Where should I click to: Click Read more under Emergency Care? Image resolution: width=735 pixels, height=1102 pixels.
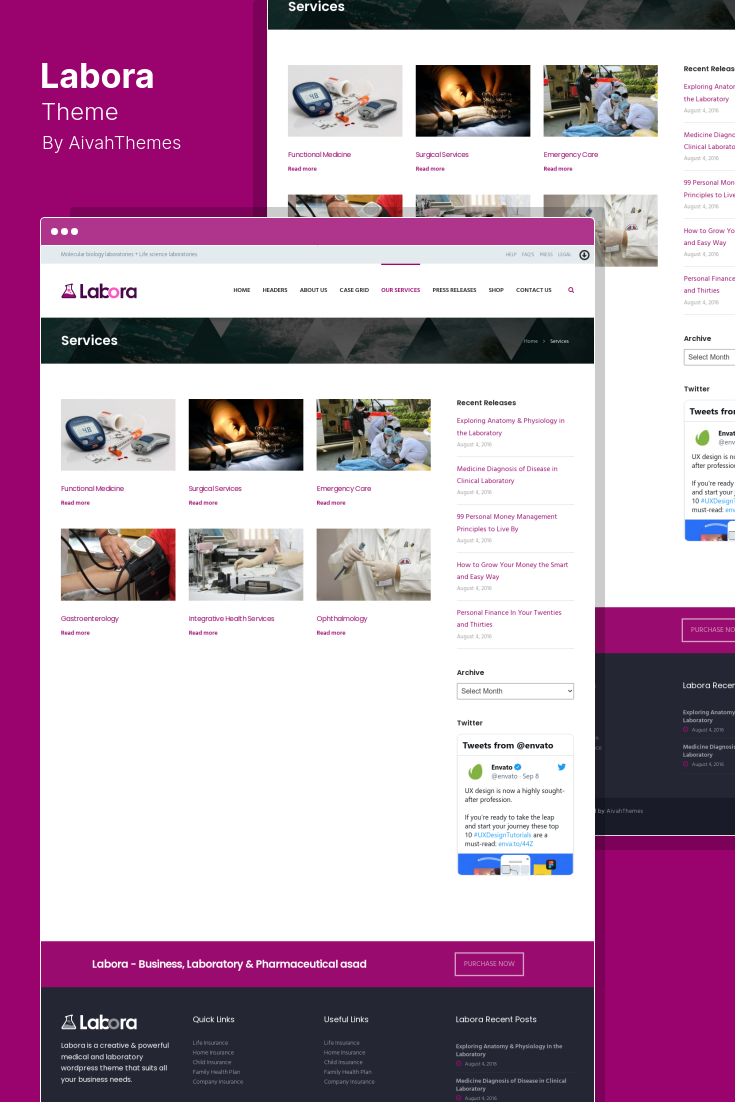pos(331,503)
